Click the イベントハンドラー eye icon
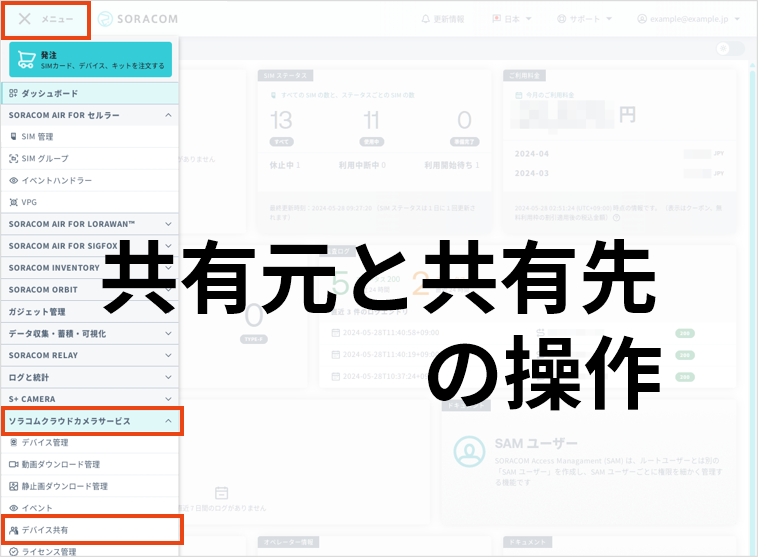Viewport: 758px width, 557px height. pos(14,180)
